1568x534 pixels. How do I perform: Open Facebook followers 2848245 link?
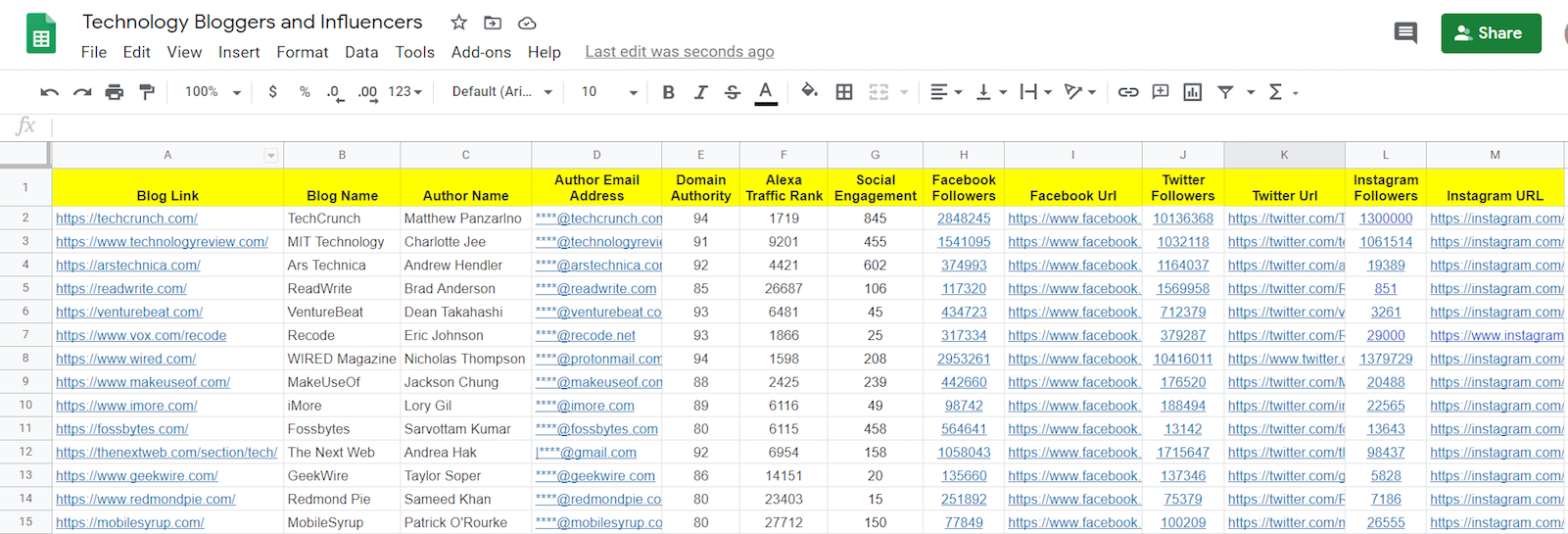[964, 218]
